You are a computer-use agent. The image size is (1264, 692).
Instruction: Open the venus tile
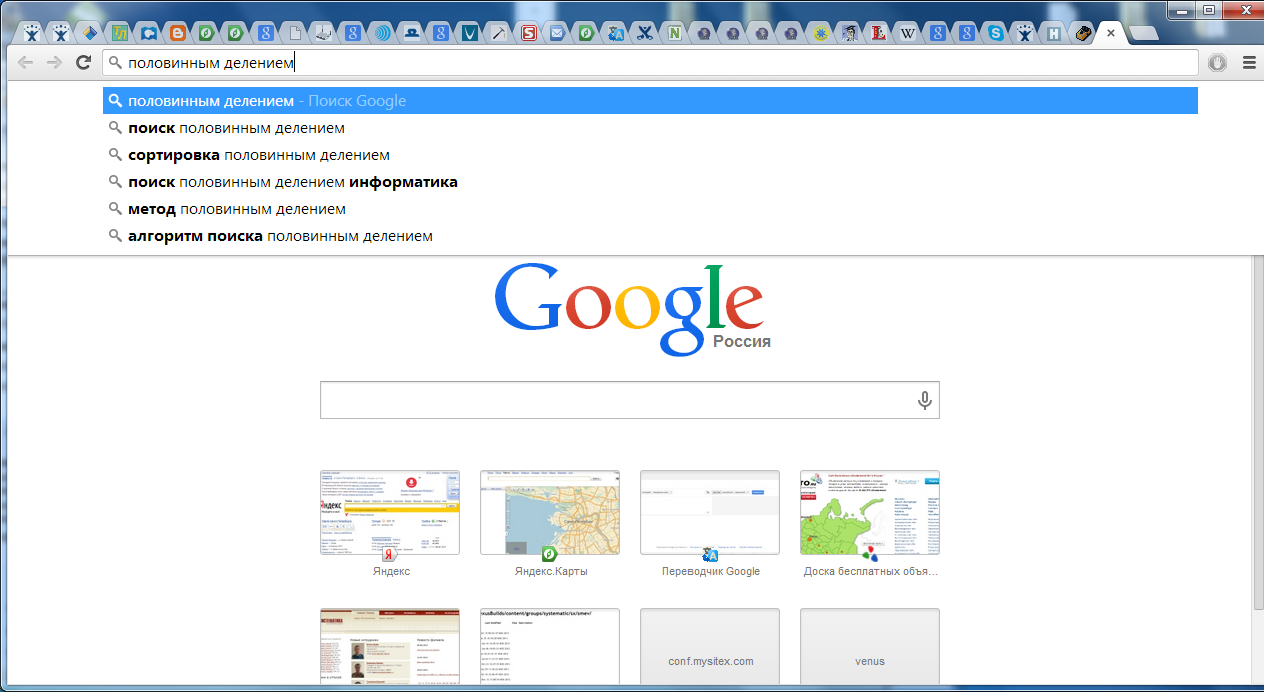[x=870, y=648]
